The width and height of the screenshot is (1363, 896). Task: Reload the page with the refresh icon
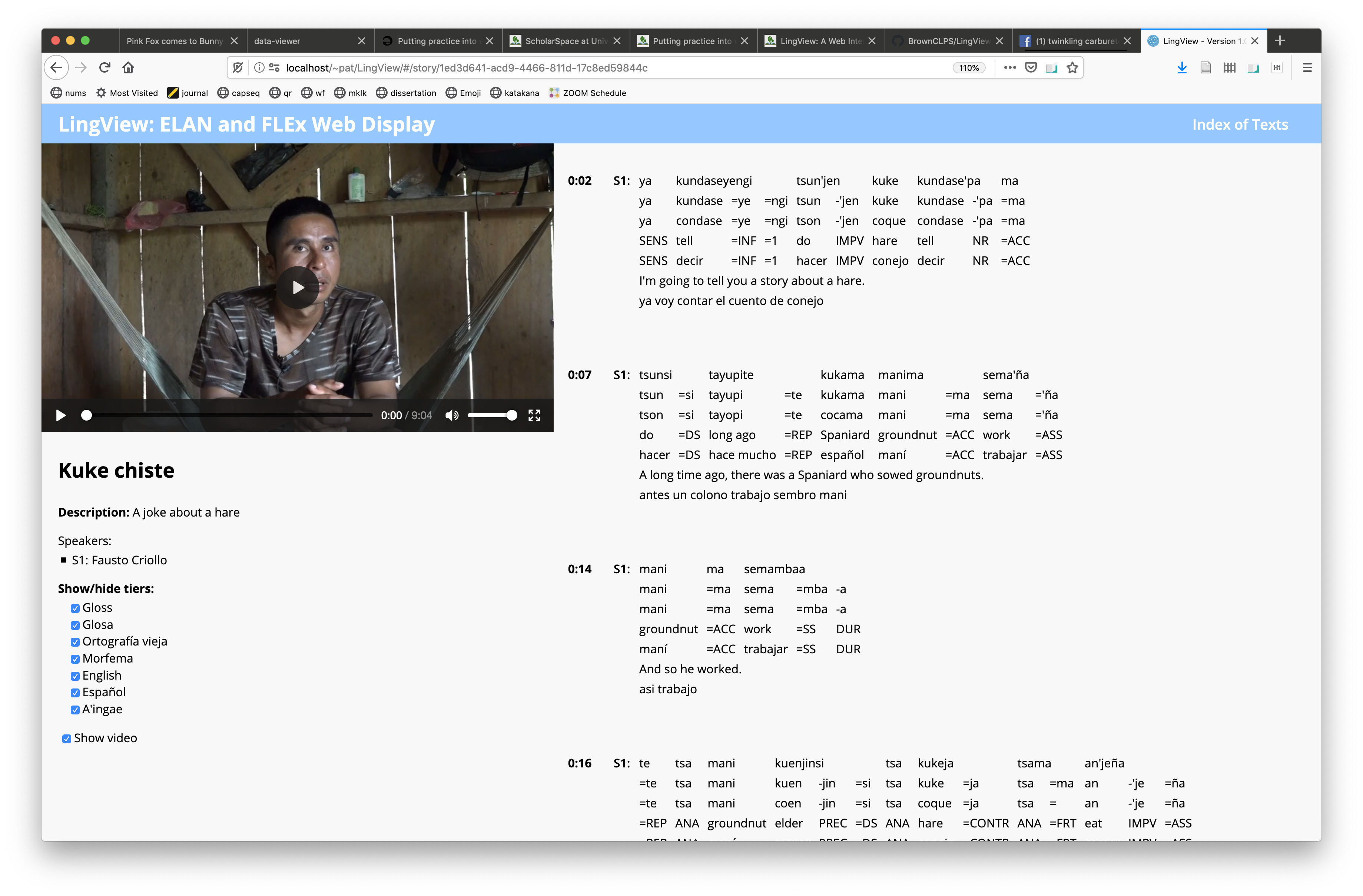click(x=104, y=67)
